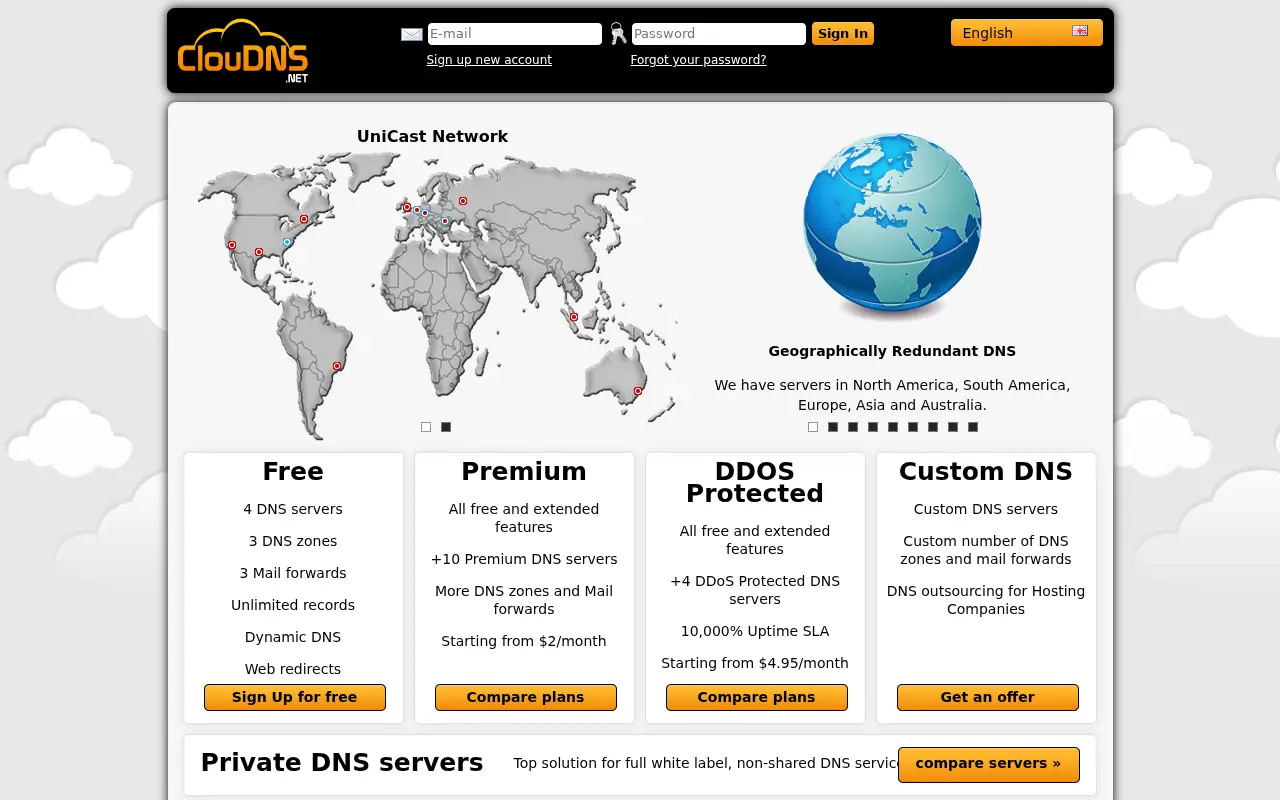Click the DDOS Protected plan heading
Screen dimensions: 1280x800
tap(755, 482)
